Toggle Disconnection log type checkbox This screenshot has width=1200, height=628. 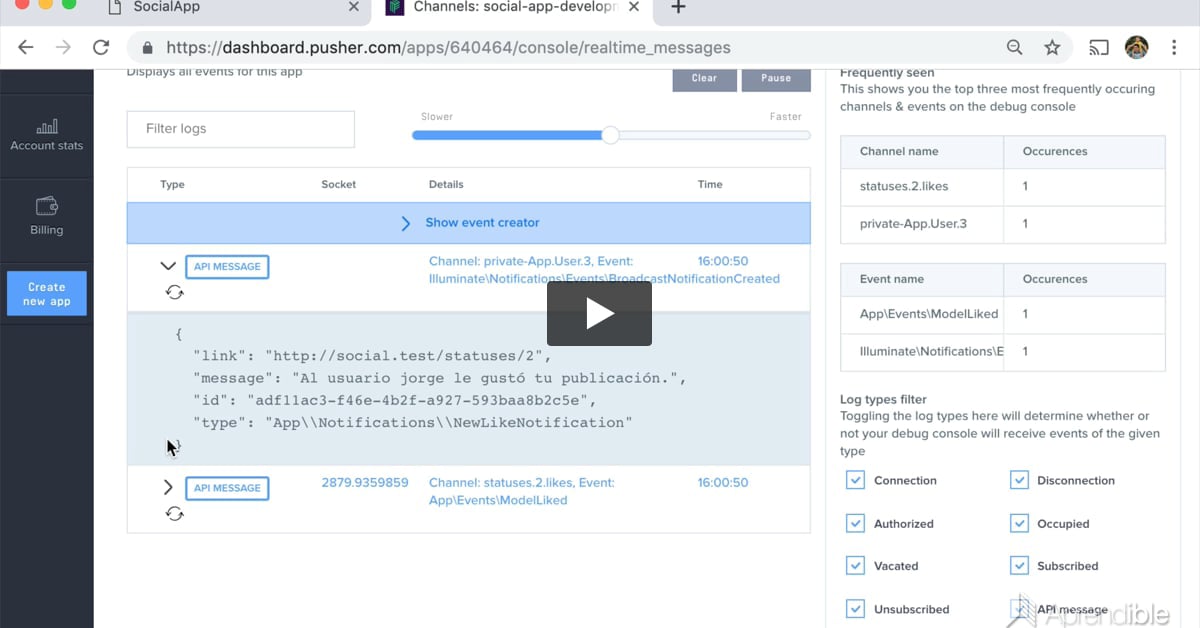pyautogui.click(x=1019, y=480)
